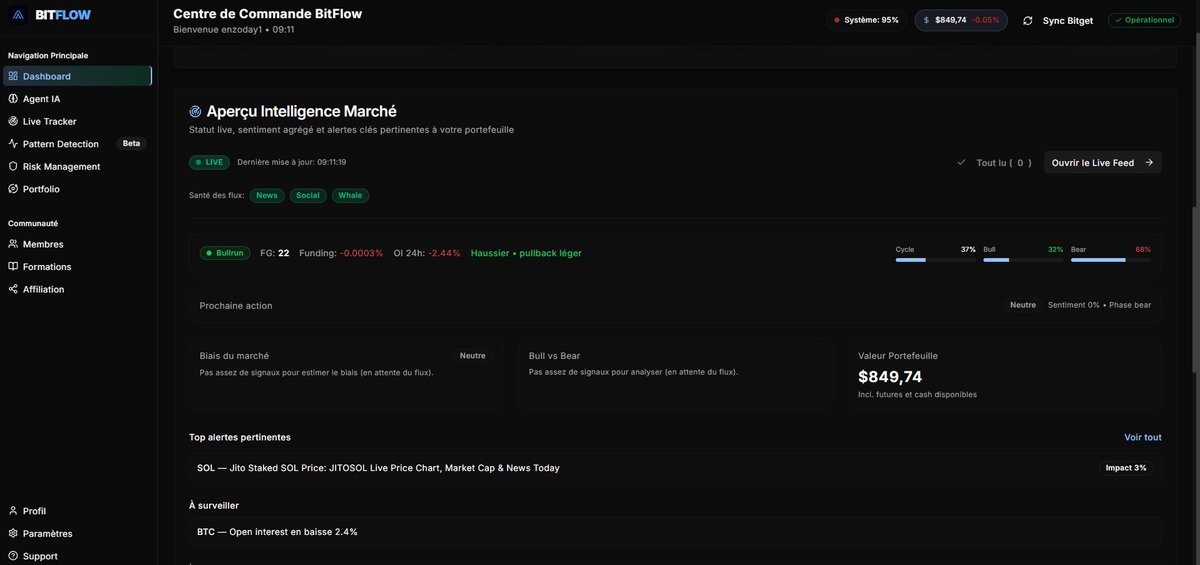Click the Sync Bitget button
1200x565 pixels.
click(1058, 20)
